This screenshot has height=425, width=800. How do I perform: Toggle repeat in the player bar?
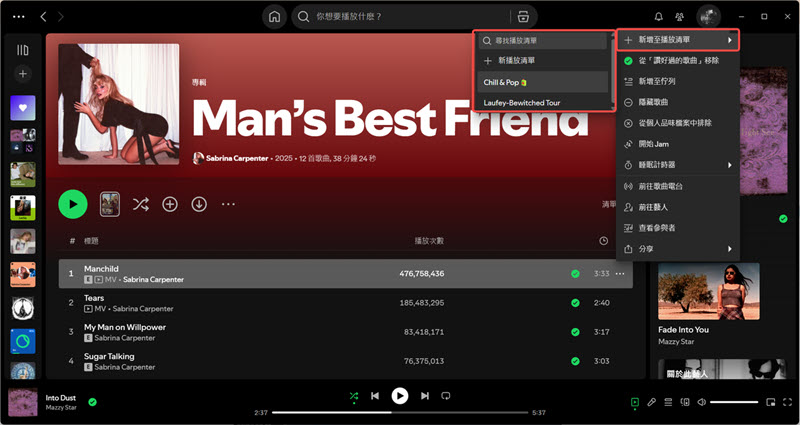[446, 395]
